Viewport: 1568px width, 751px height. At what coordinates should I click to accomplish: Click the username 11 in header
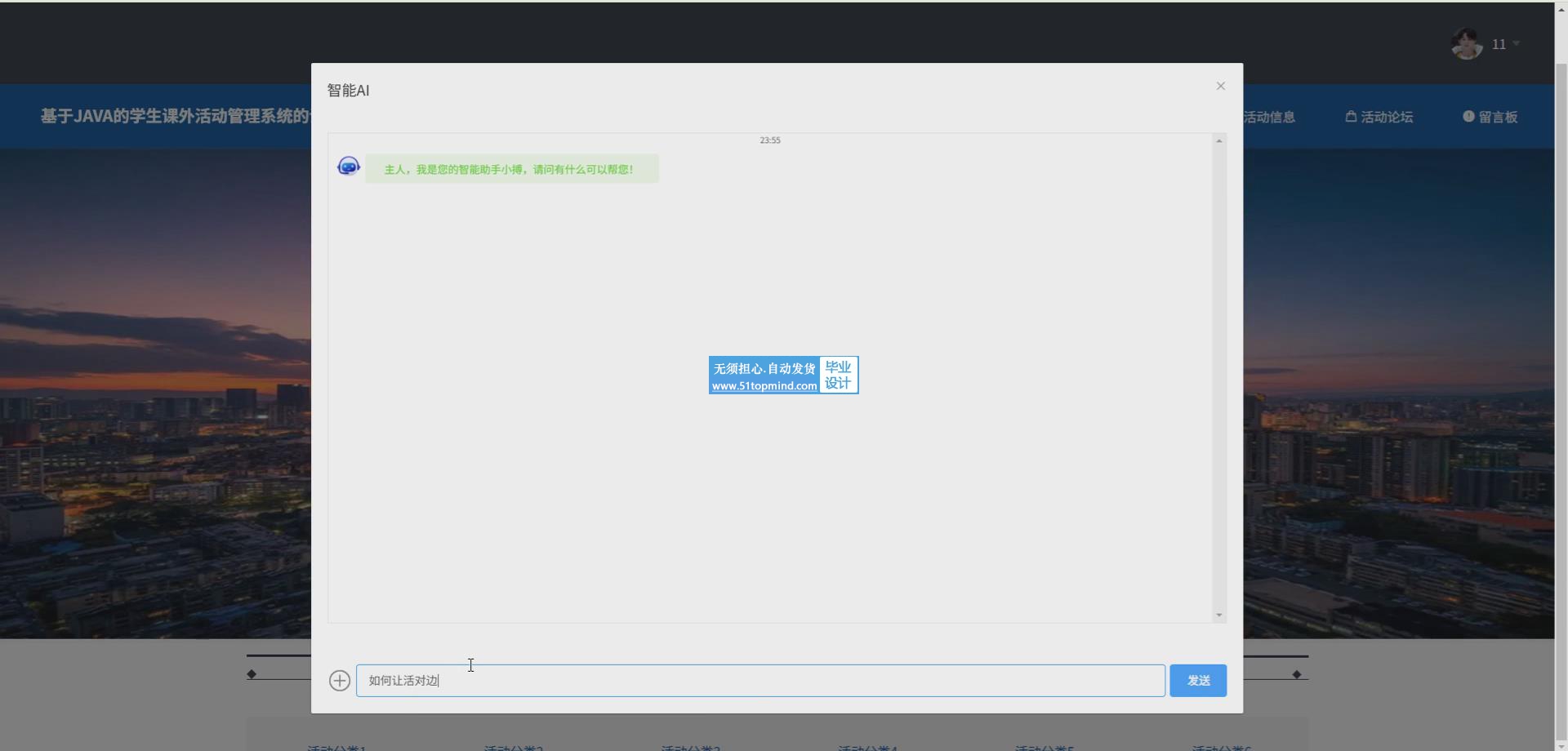1499,44
